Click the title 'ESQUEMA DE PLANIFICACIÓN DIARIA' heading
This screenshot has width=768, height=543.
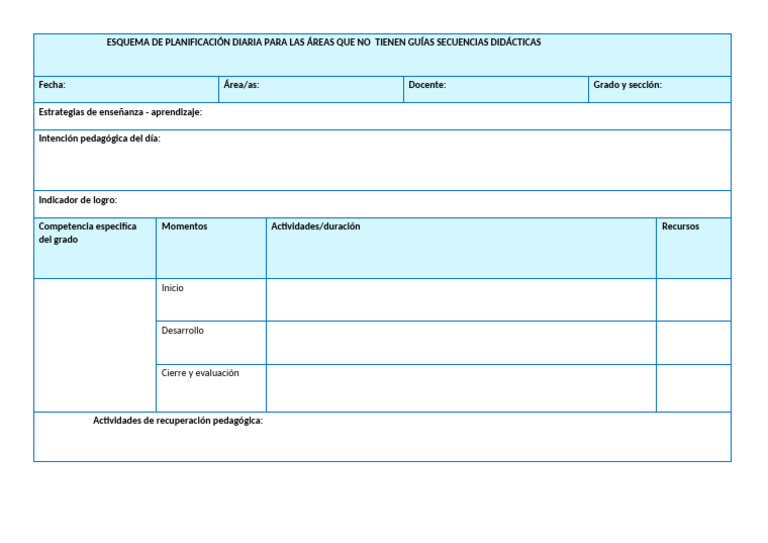click(323, 42)
